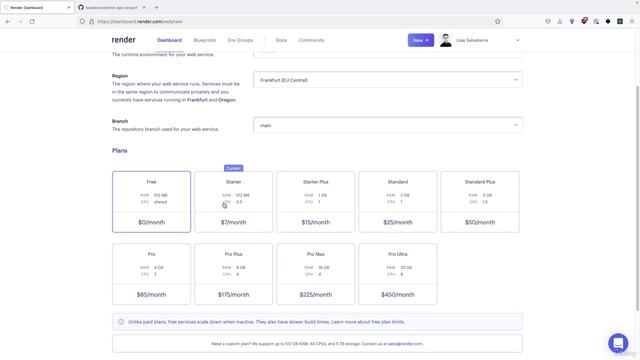
Task: Reload the page with the refresh icon
Action: [32, 21]
